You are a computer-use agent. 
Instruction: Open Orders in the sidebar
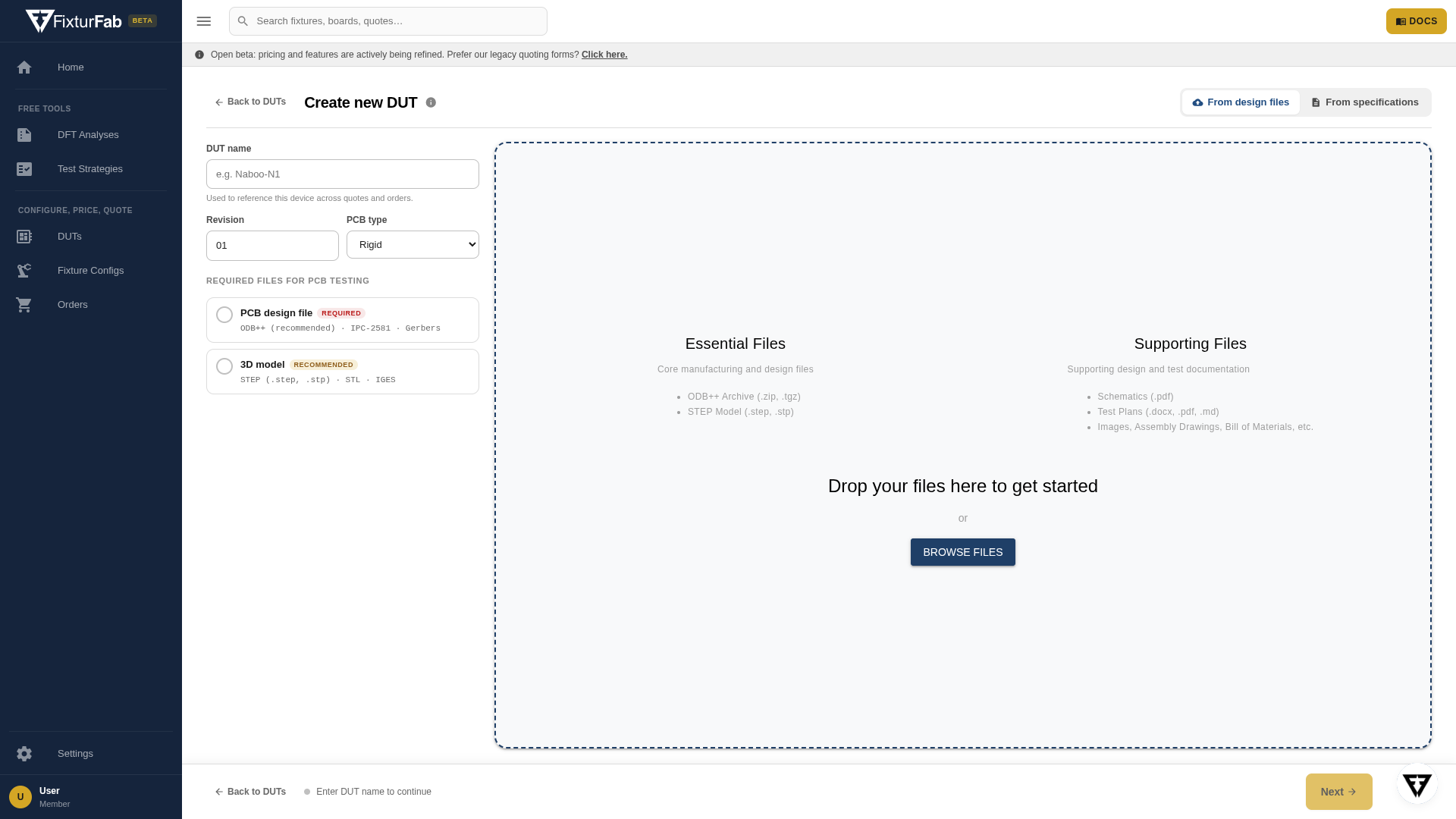point(91,305)
